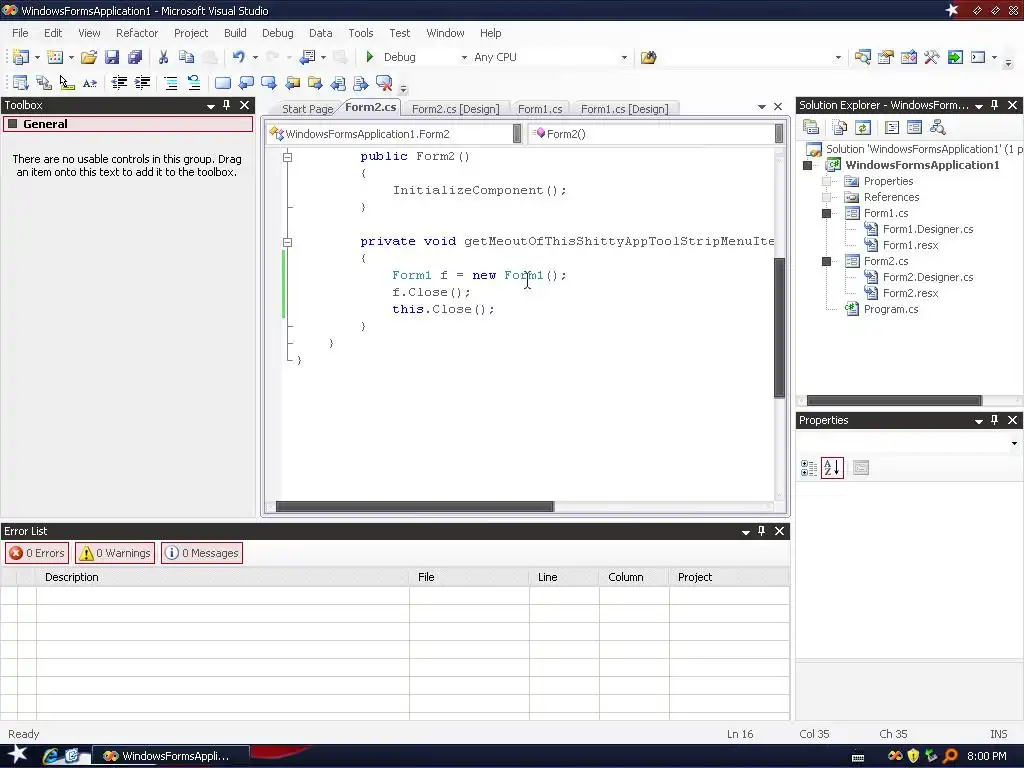Click Show All Files in Solution Explorer
This screenshot has width=1024, height=768.
click(x=840, y=127)
